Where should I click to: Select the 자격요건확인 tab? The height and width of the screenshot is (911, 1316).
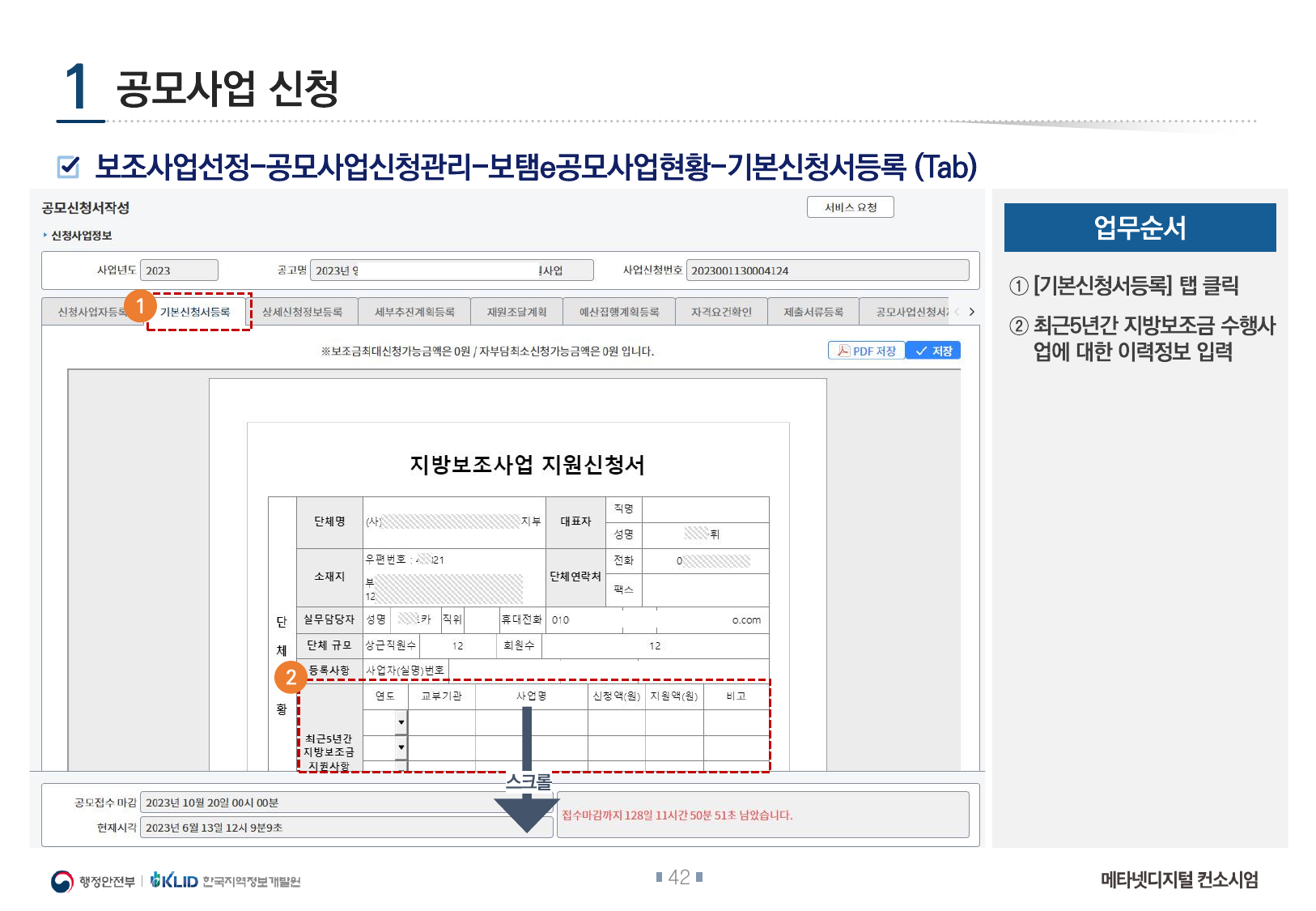pyautogui.click(x=720, y=312)
